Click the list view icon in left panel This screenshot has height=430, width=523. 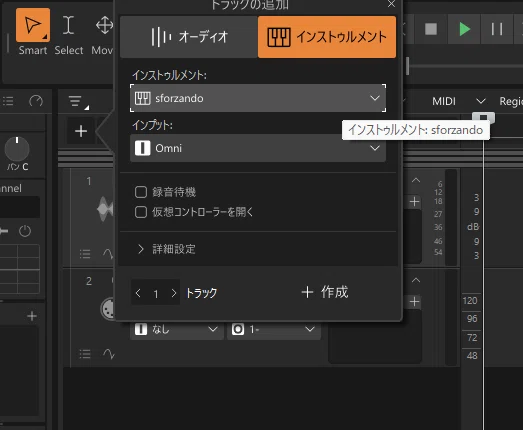[x=8, y=101]
